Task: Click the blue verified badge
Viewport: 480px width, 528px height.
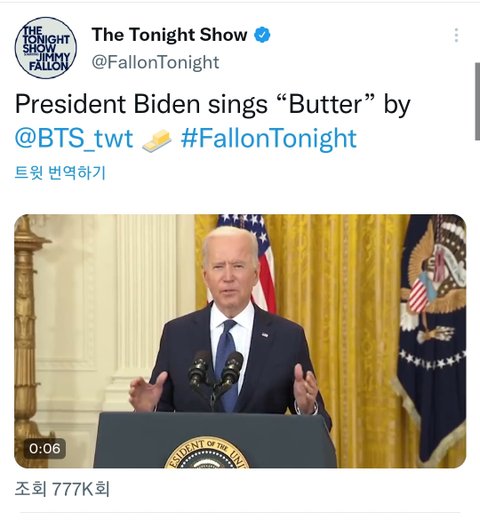Action: [262, 35]
